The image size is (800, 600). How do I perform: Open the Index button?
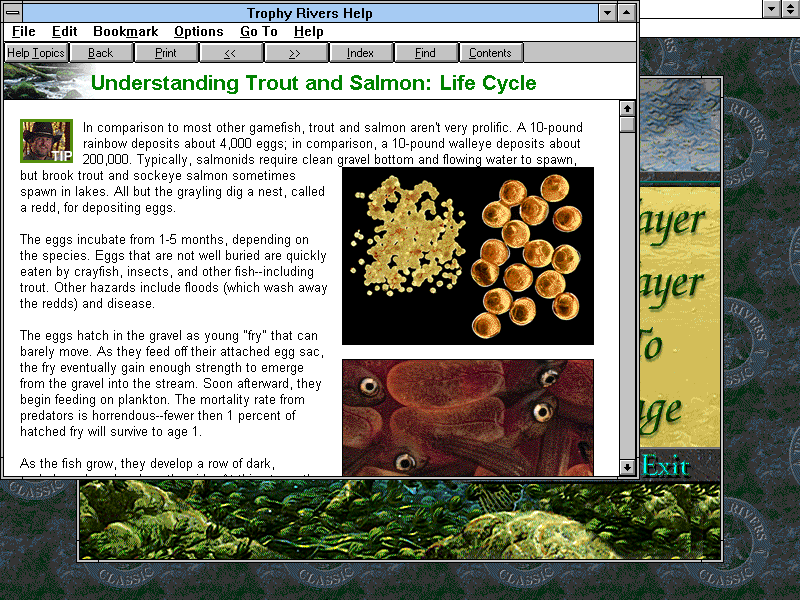[x=360, y=53]
